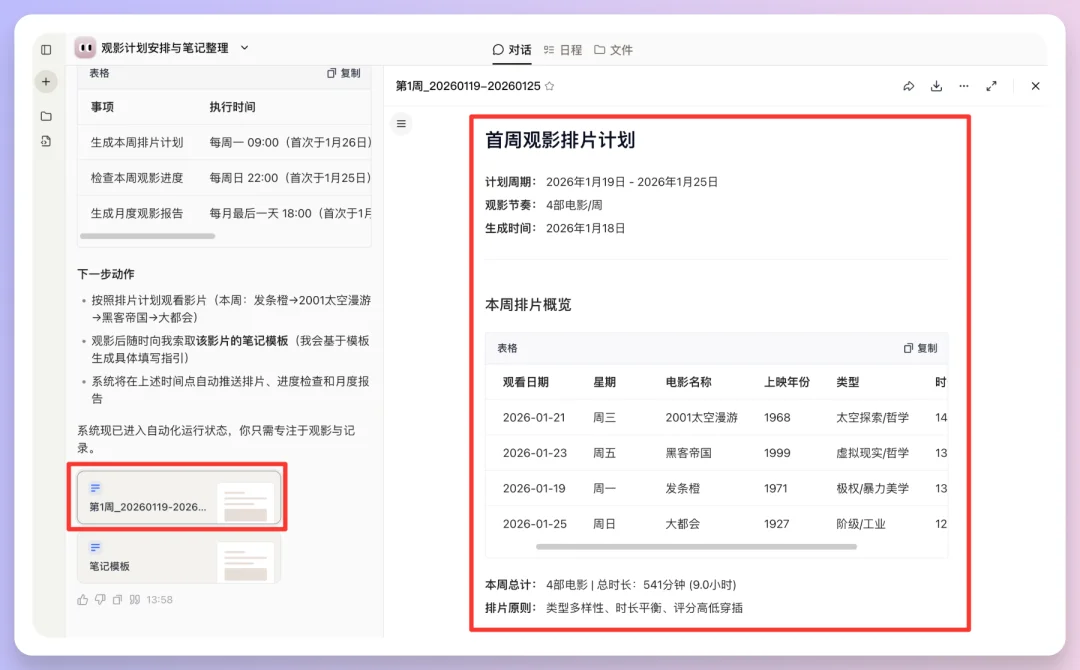Screen dimensions: 1080x670
Task: Star the 第1周_20260119-20260125 document
Action: (x=547, y=86)
